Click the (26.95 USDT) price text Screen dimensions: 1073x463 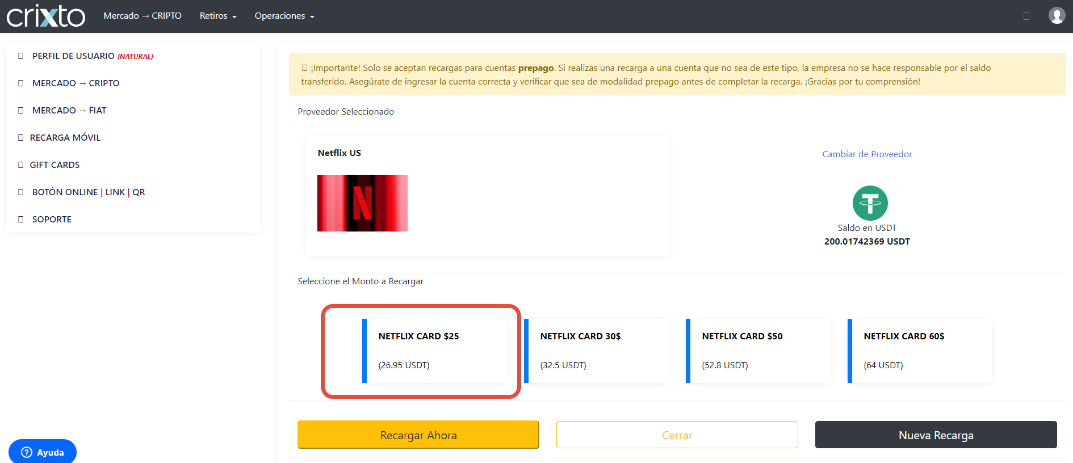coord(404,365)
